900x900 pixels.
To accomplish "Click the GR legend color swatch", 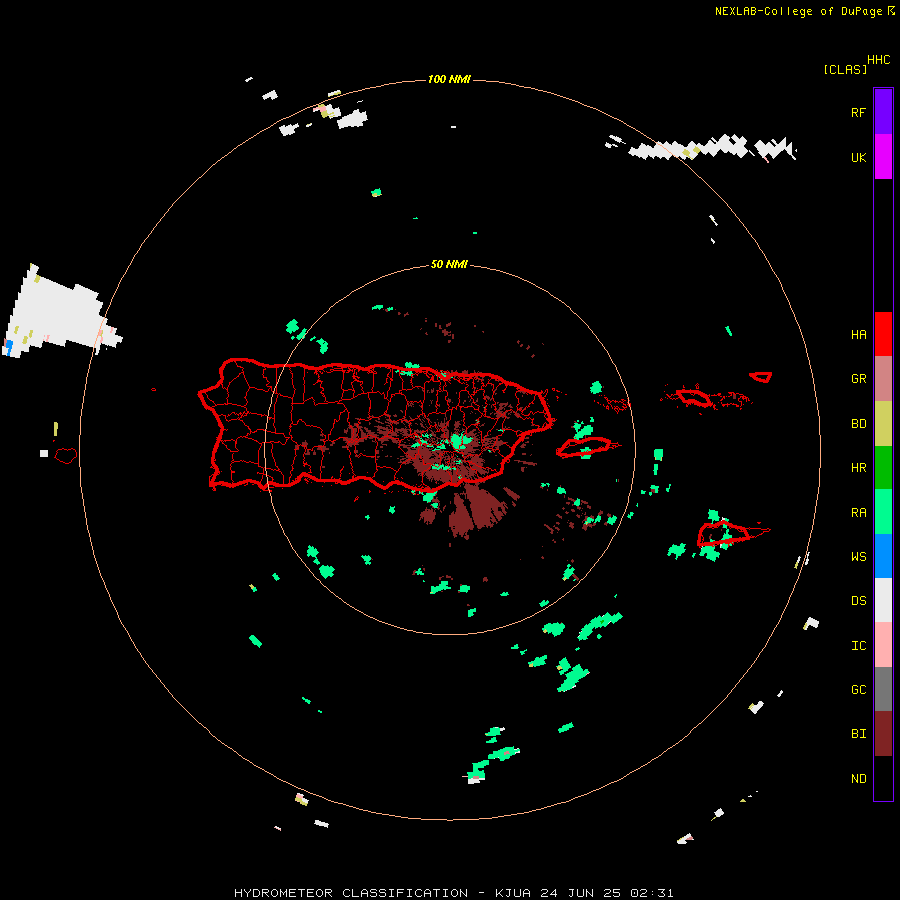I will coord(883,378).
